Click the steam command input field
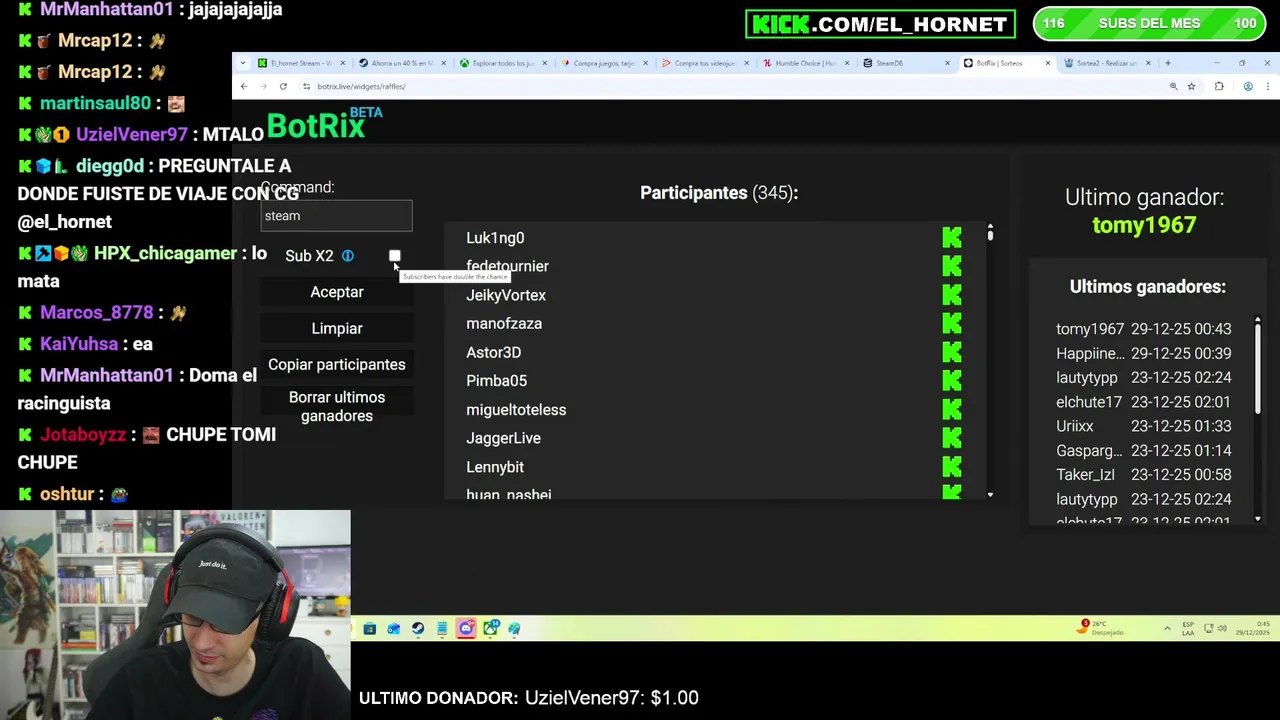 point(336,216)
